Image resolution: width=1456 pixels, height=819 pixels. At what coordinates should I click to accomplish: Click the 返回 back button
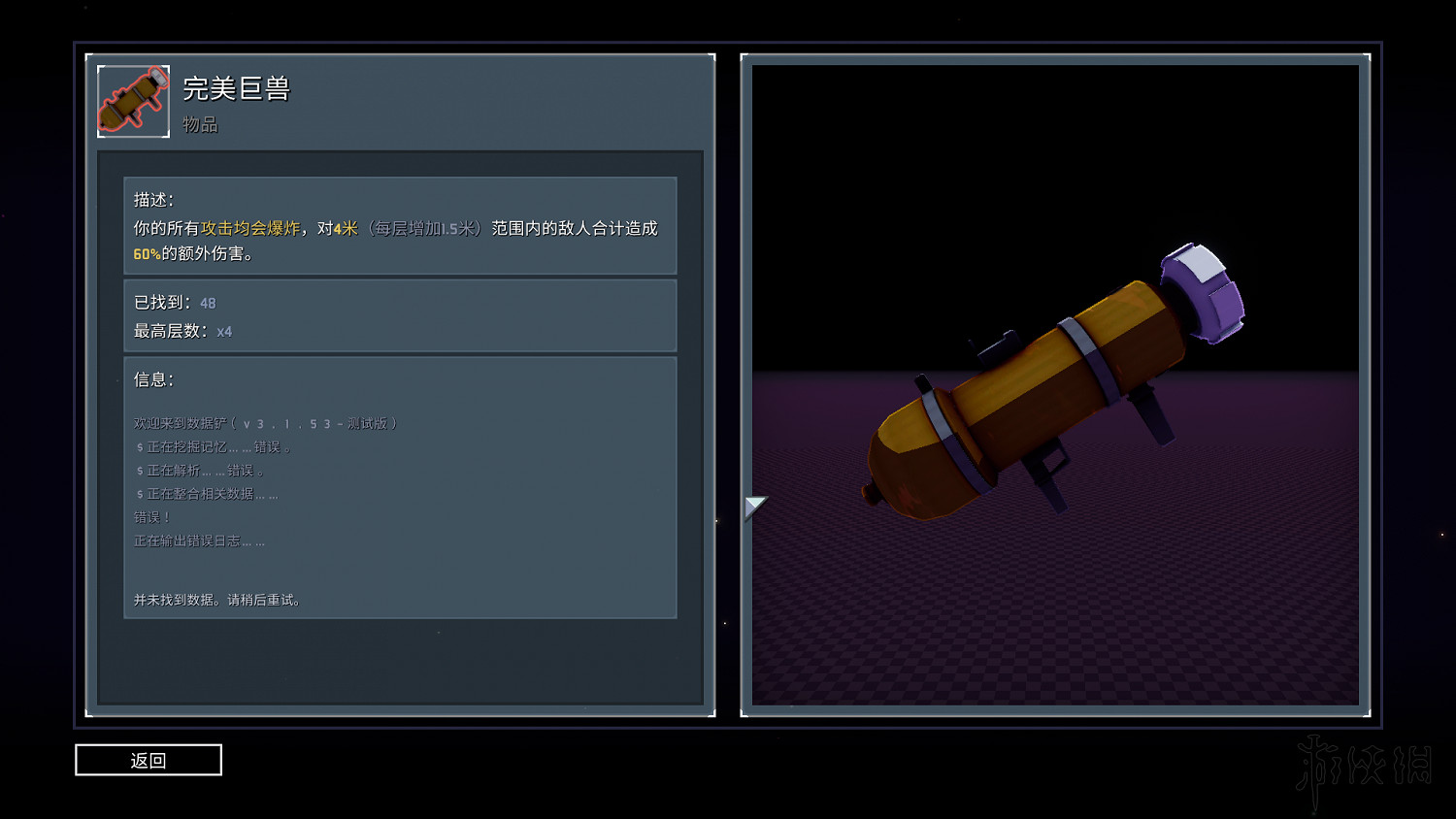click(x=149, y=760)
